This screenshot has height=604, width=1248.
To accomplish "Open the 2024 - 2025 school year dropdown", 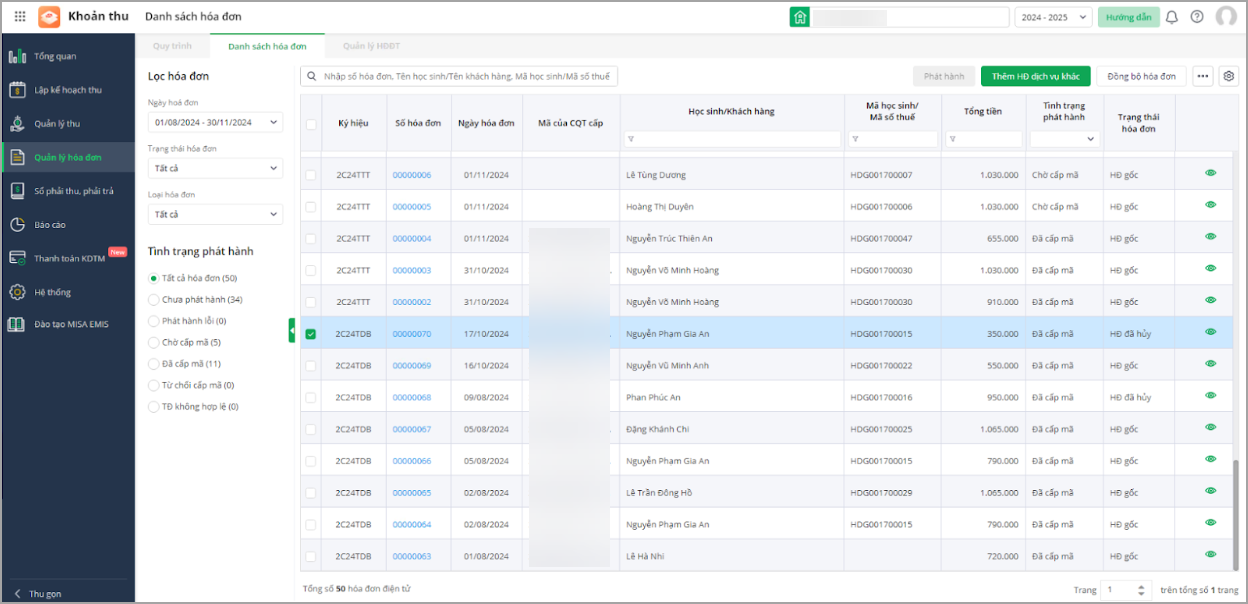I will click(1053, 17).
